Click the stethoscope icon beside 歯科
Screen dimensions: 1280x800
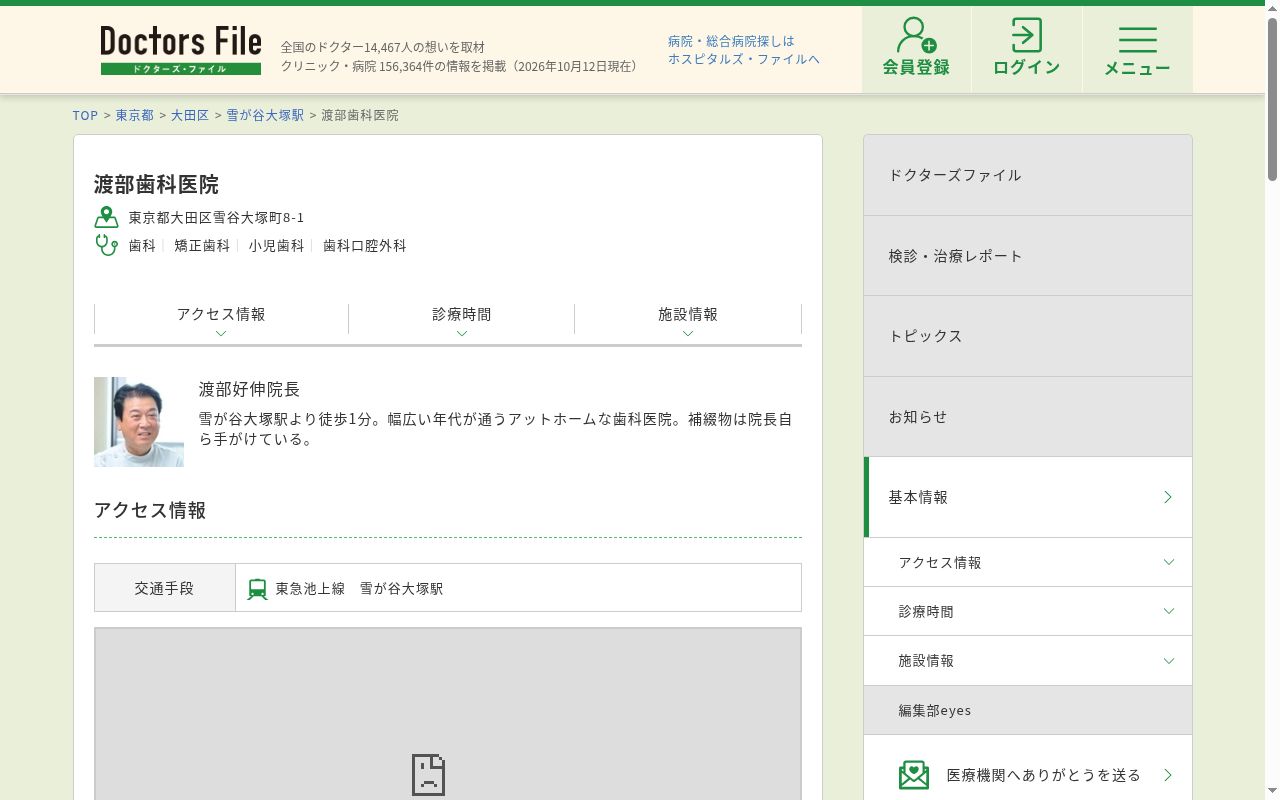point(106,244)
